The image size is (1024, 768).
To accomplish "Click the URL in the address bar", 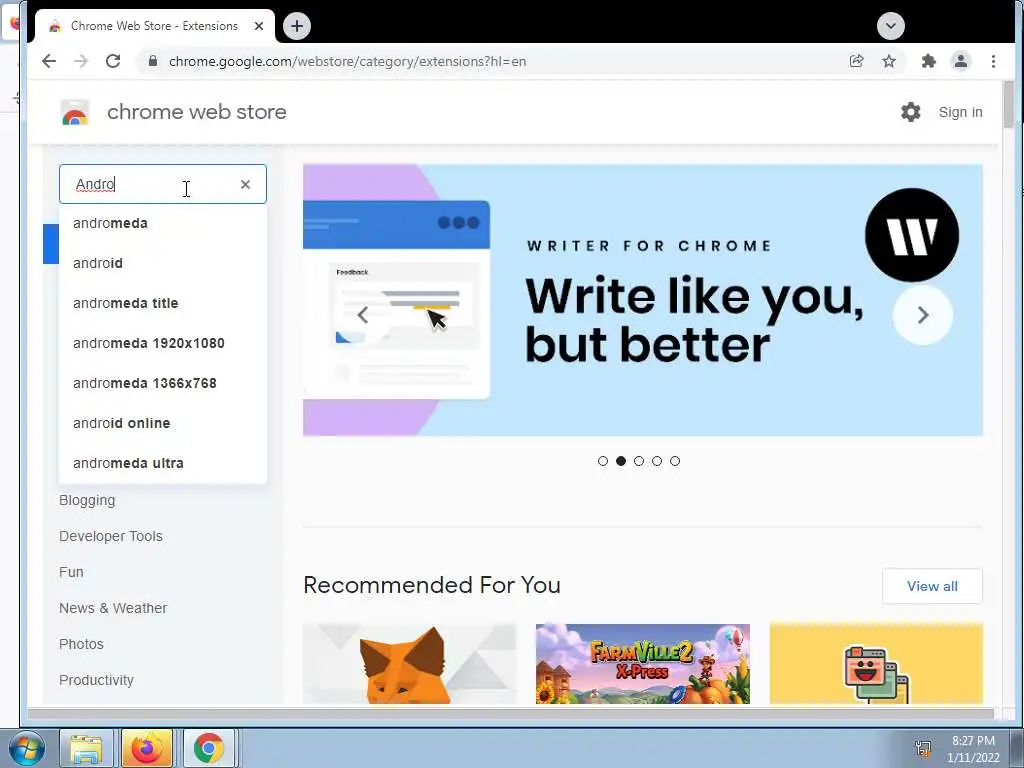I will [347, 61].
